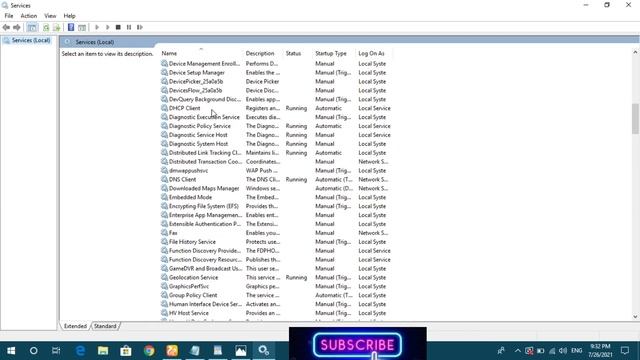This screenshot has height=360, width=640.
Task: Click gear icon beside Diagnostic System Host
Action: [164, 144]
